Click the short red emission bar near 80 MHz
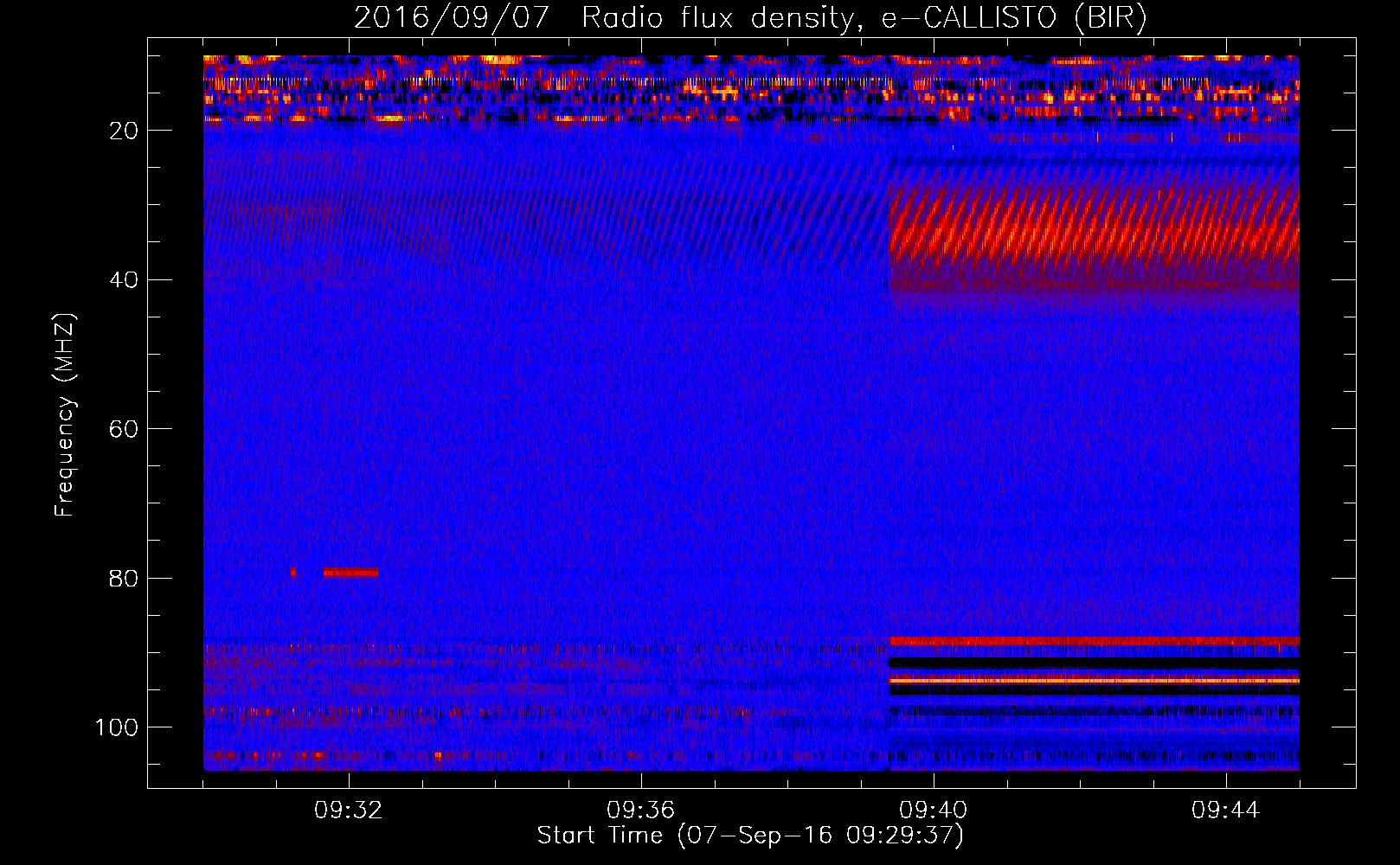The width and height of the screenshot is (1400, 865). click(x=350, y=572)
